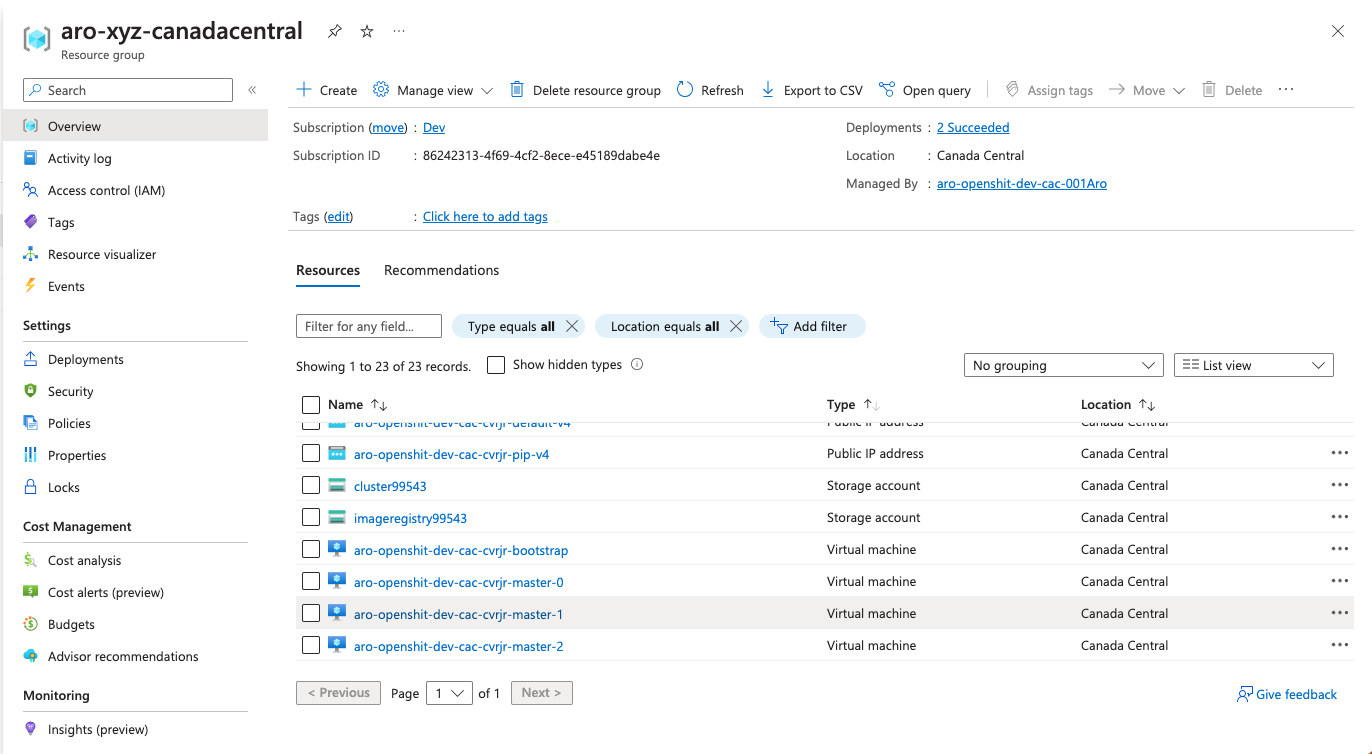The height and width of the screenshot is (754, 1372).
Task: Export resources to CSV
Action: [766, 90]
